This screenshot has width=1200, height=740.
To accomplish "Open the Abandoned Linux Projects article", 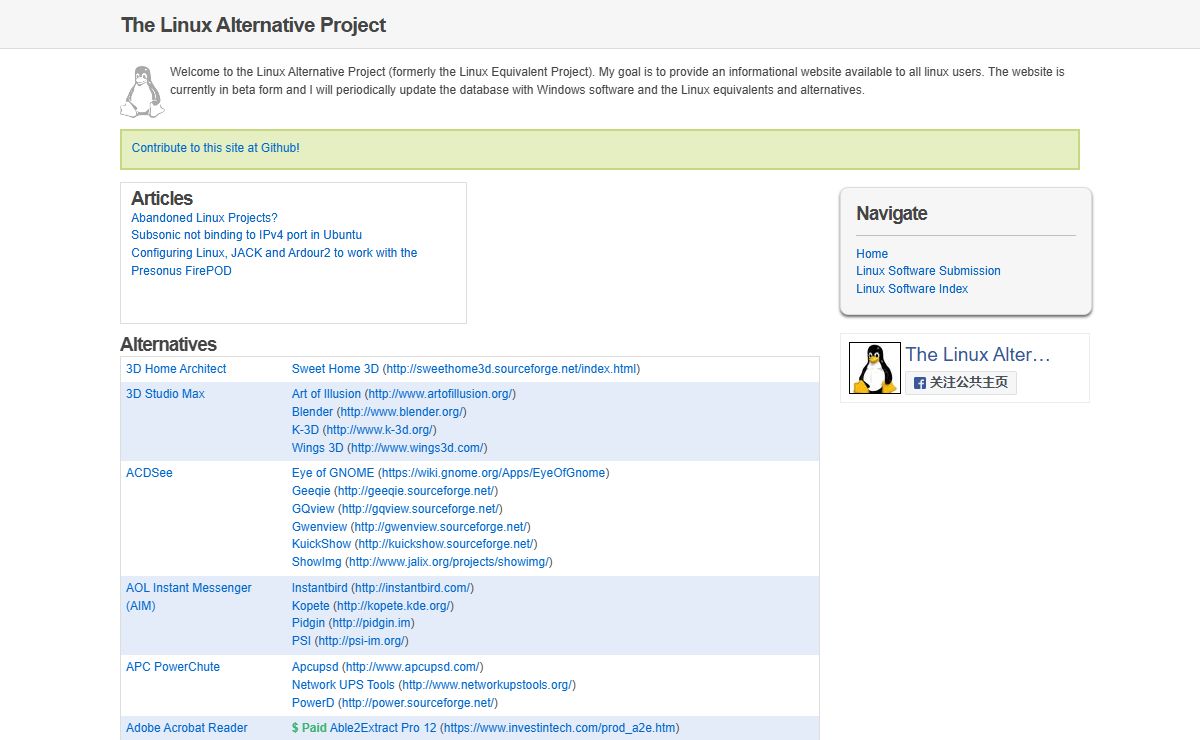I will (204, 218).
